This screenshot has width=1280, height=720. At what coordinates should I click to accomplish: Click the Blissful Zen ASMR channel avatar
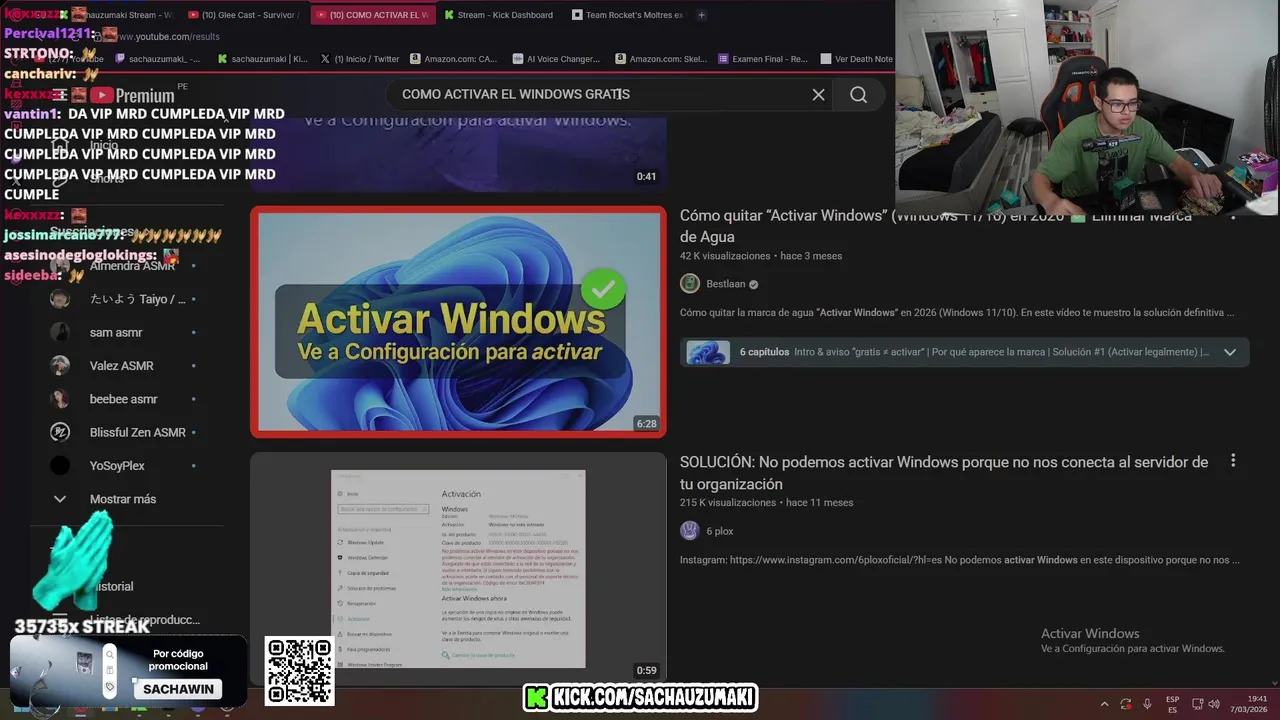tap(60, 432)
